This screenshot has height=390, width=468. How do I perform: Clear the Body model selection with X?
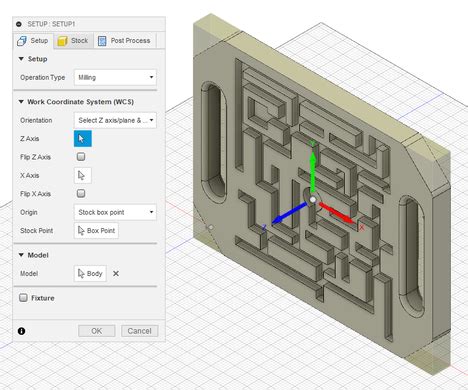click(x=116, y=274)
